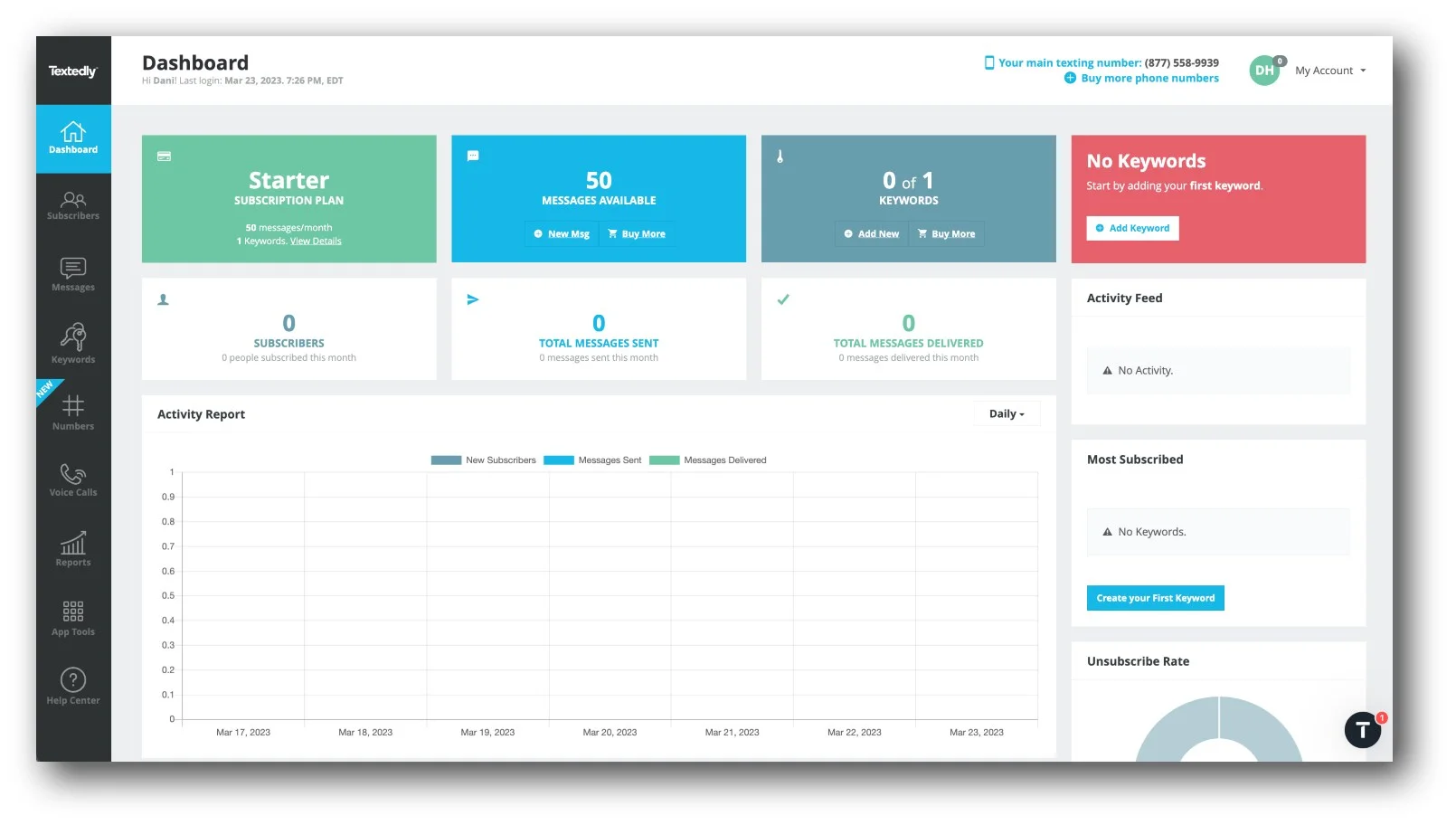Viewport: 1456px width, 825px height.
Task: Go to Keywords in the sidebar
Action: coord(73,344)
